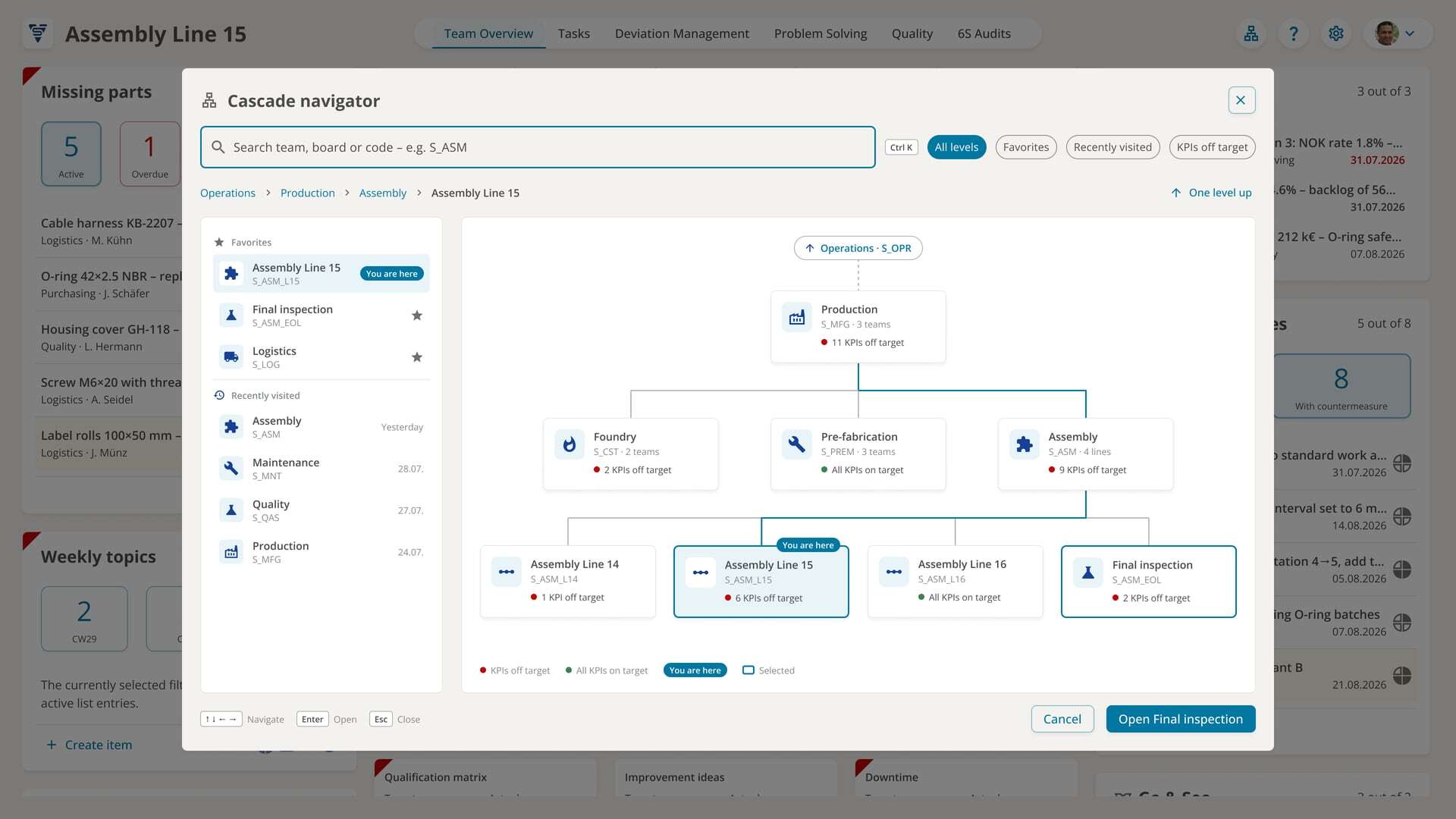1456x819 pixels.
Task: Navigate to Production in the breadcrumb
Action: click(x=307, y=193)
